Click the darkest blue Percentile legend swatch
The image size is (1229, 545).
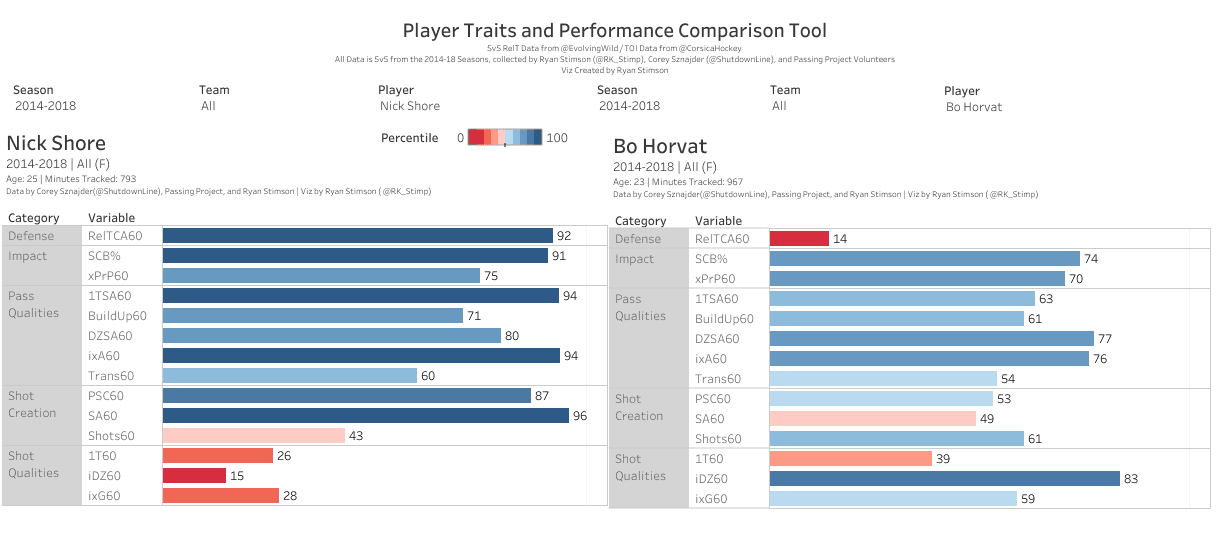(x=536, y=138)
